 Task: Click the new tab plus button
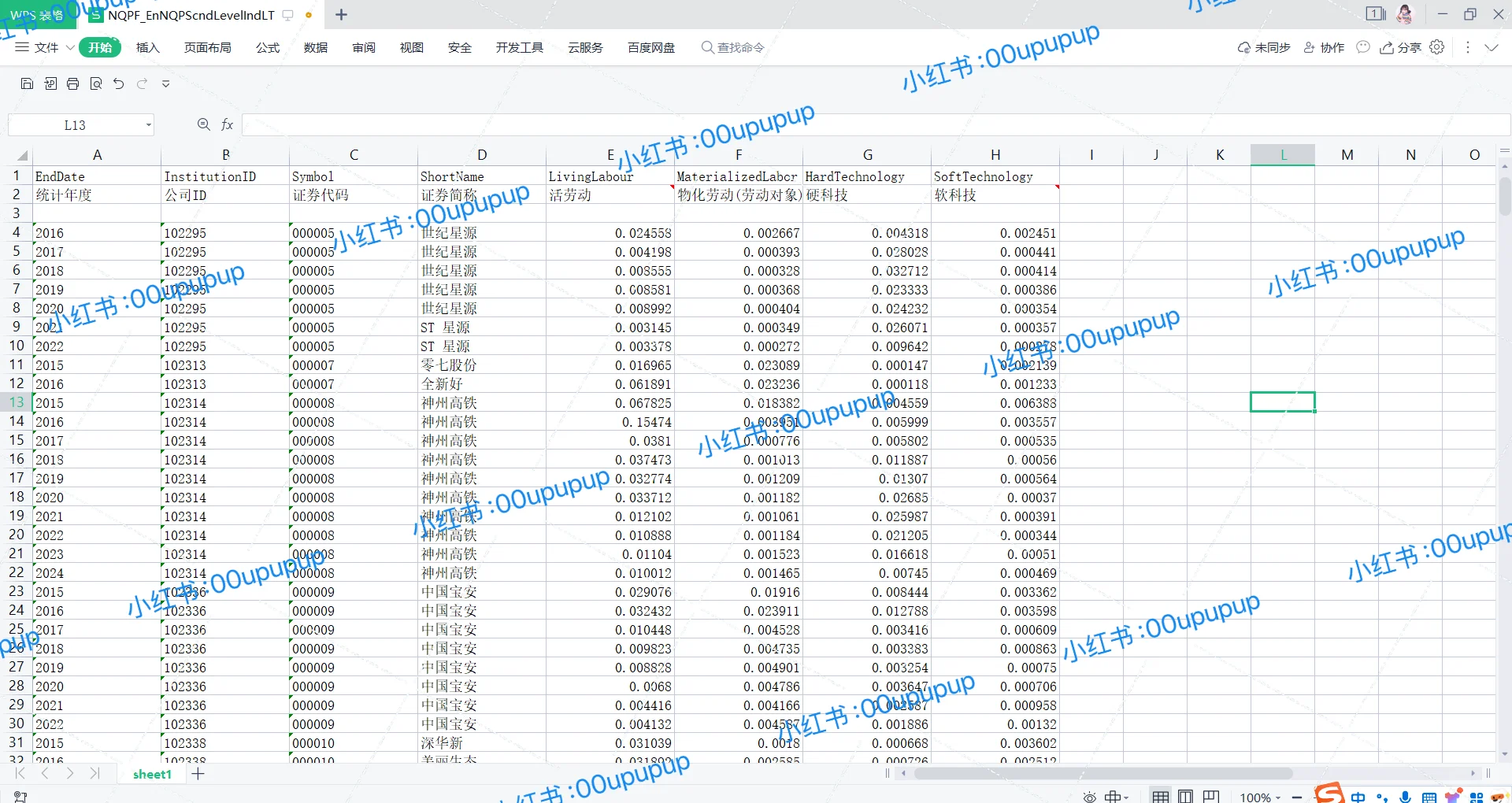tap(341, 14)
